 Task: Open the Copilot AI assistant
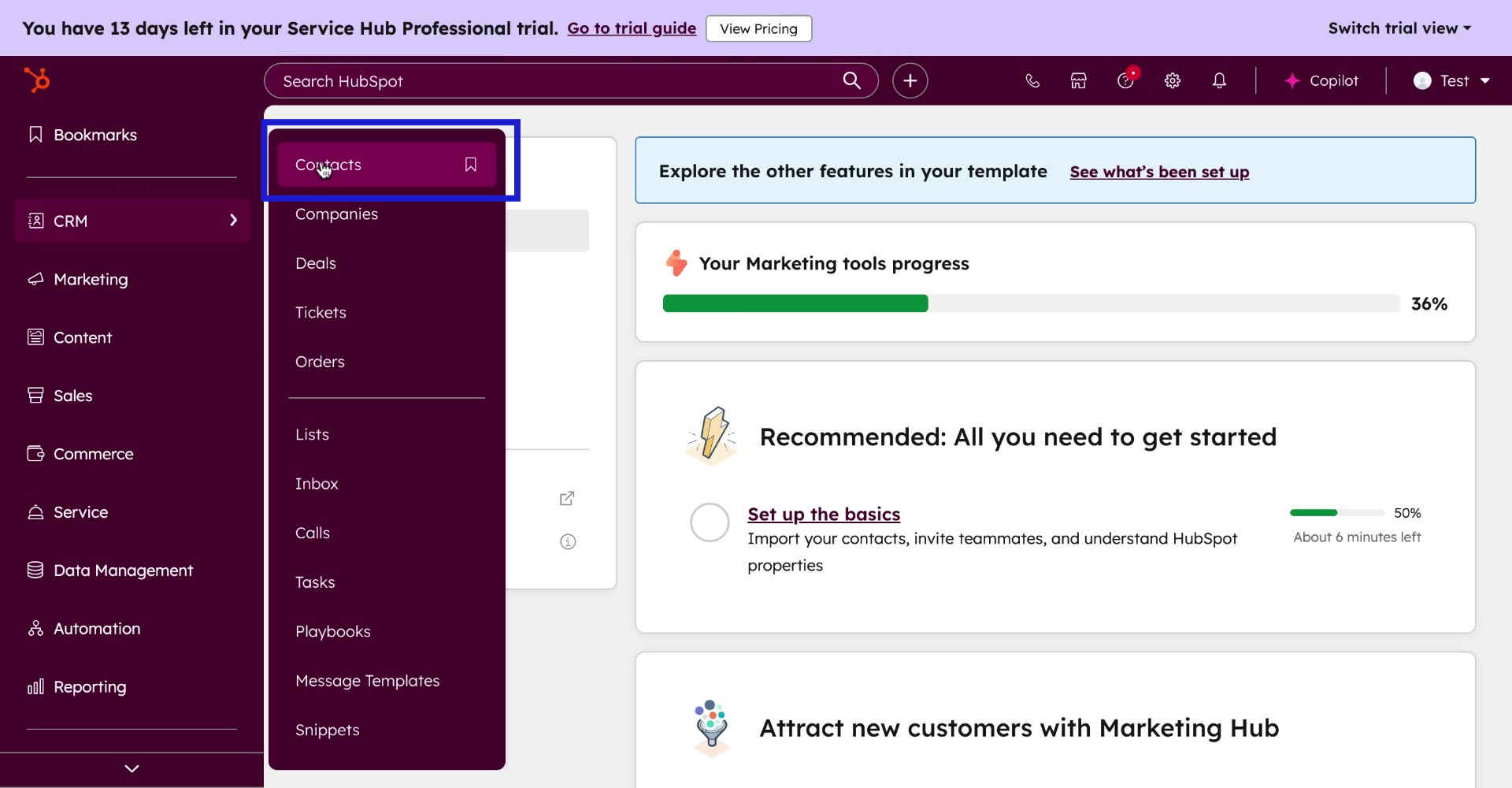(1321, 80)
